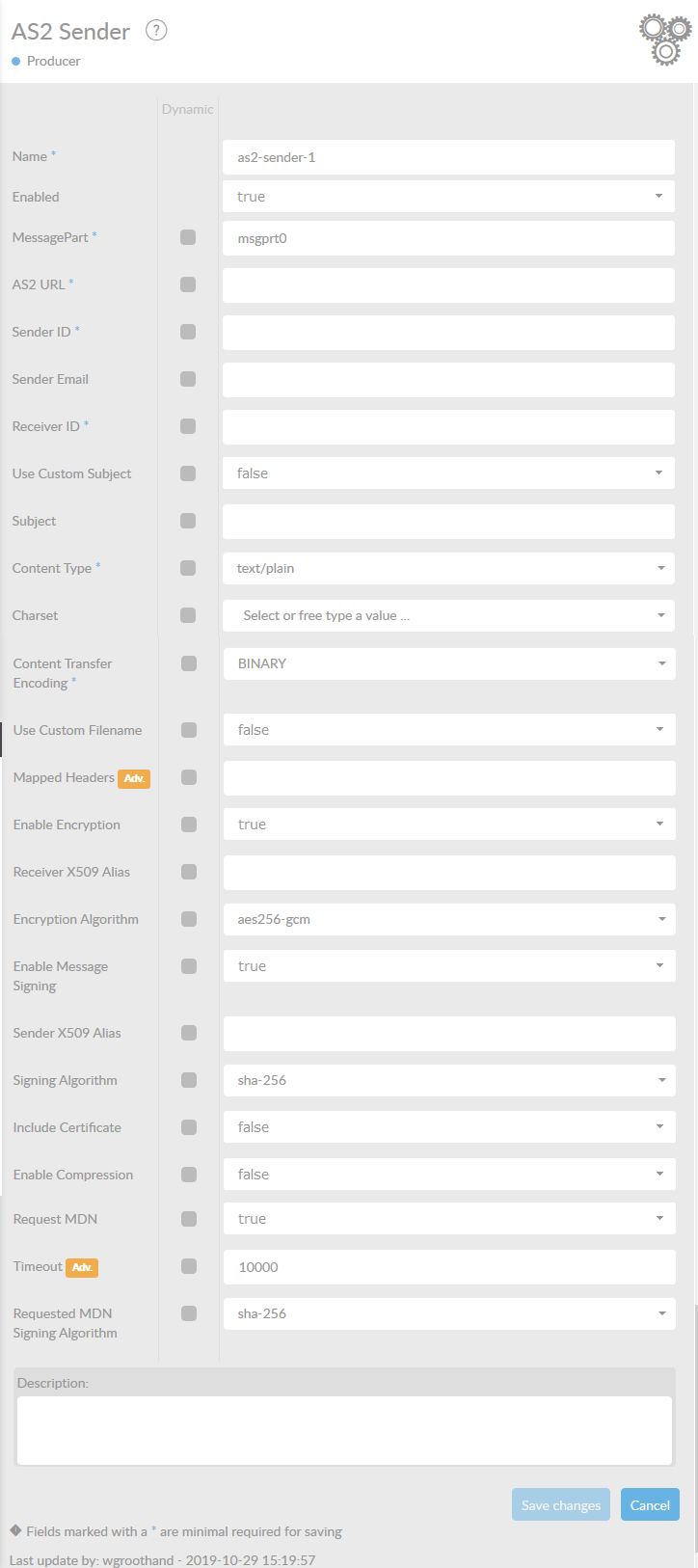
Task: Open the Encryption Algorithm dropdown
Action: 448,919
